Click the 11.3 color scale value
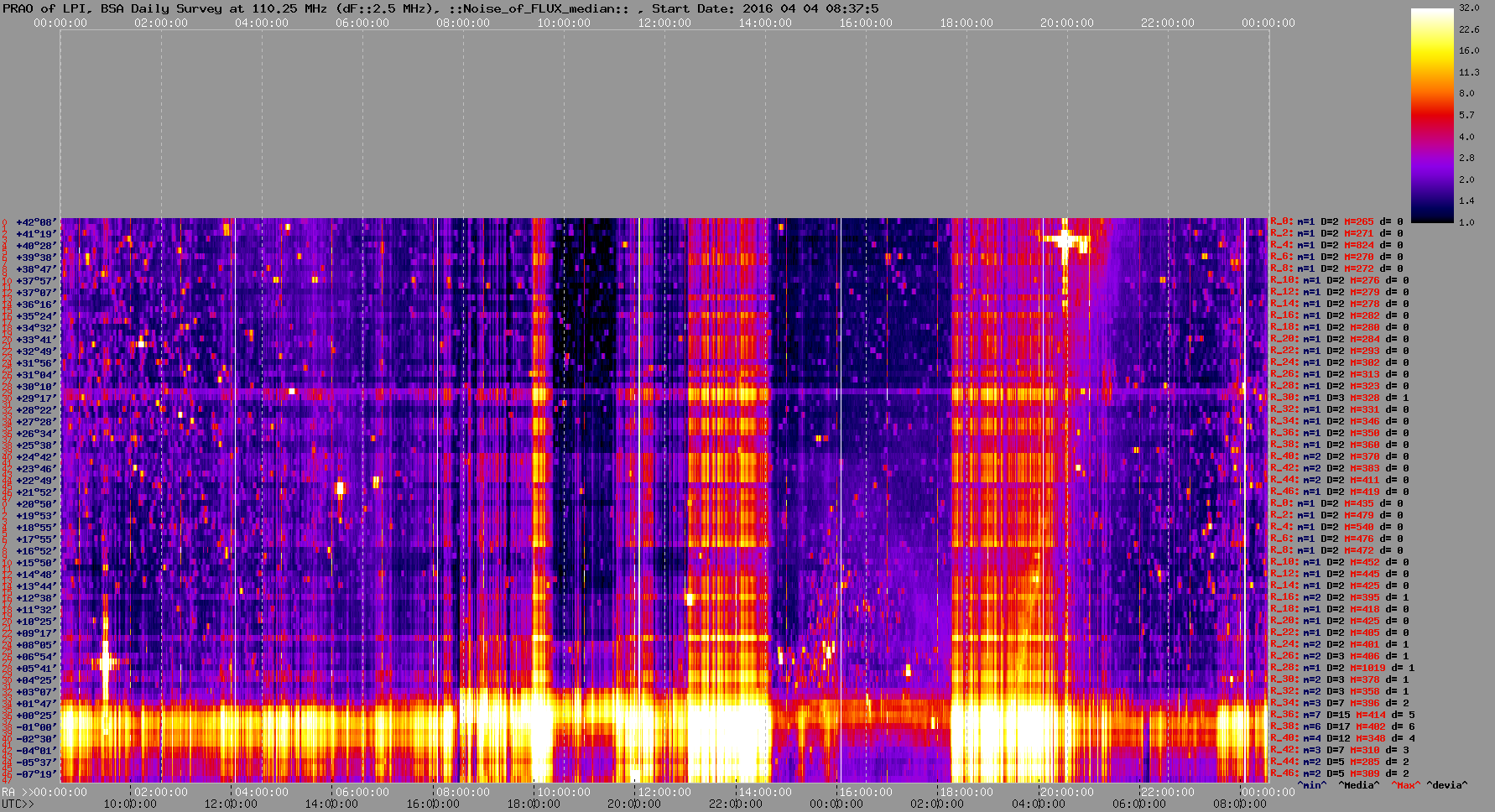Screen dimensions: 1495x812 click(1469, 72)
